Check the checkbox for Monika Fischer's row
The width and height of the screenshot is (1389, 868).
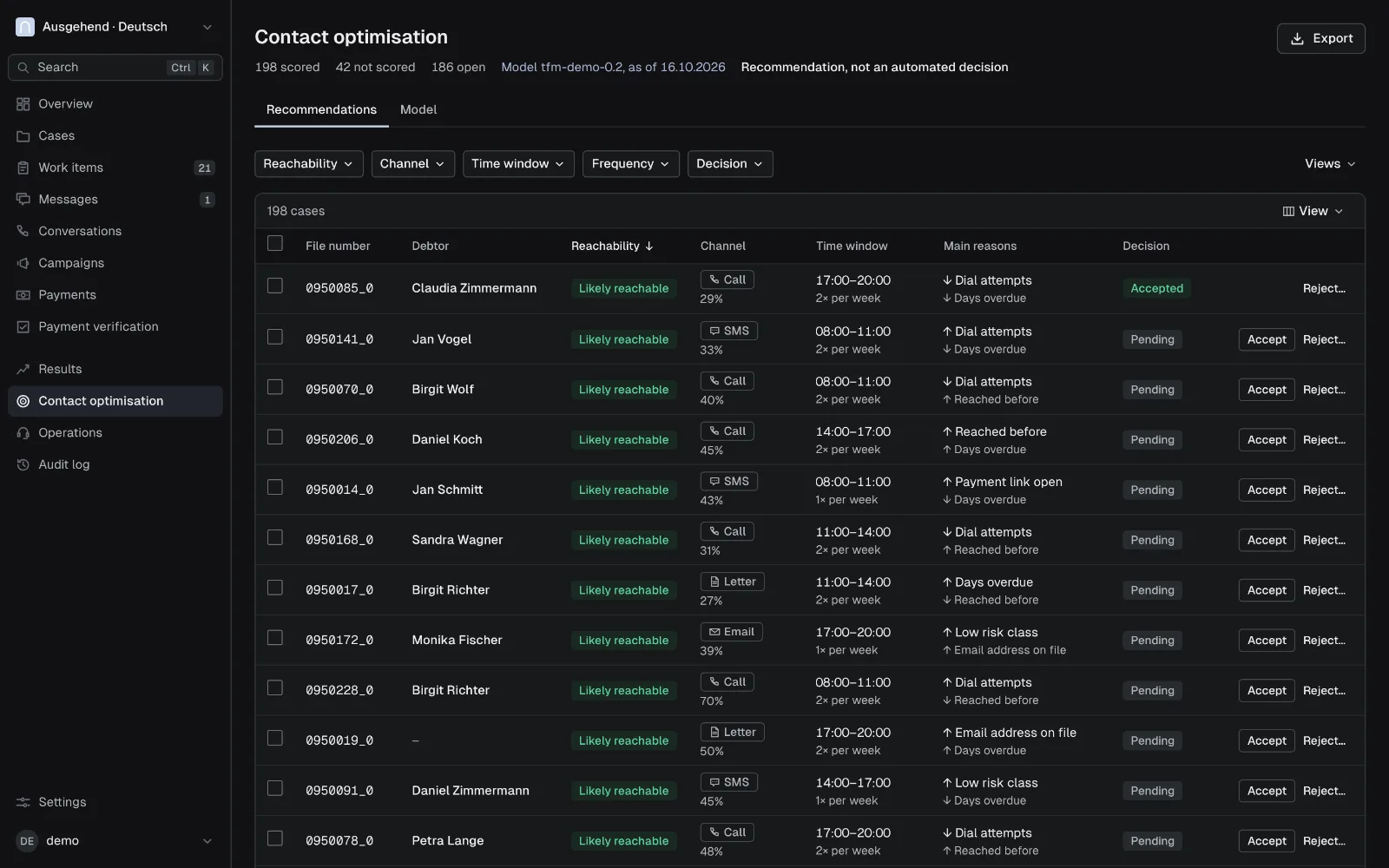pos(275,637)
